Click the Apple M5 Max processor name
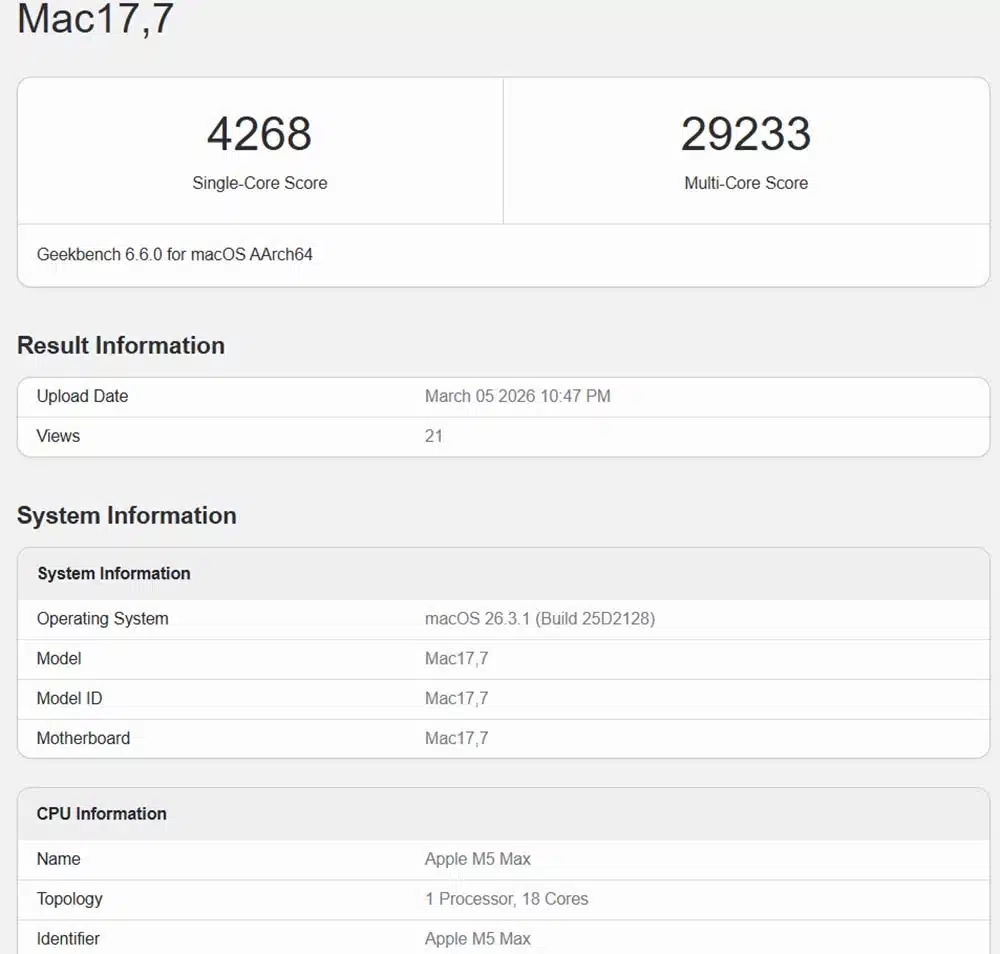This screenshot has width=1000, height=954. (475, 859)
